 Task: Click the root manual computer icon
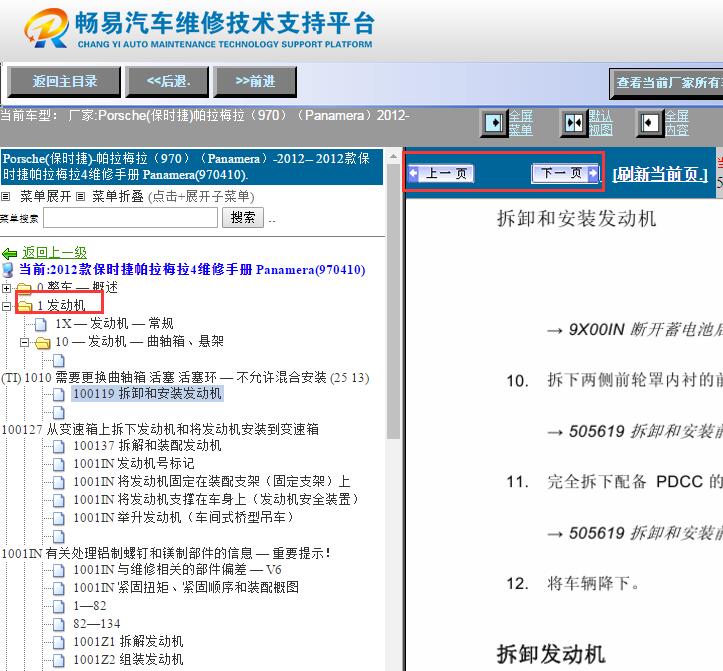[8, 270]
